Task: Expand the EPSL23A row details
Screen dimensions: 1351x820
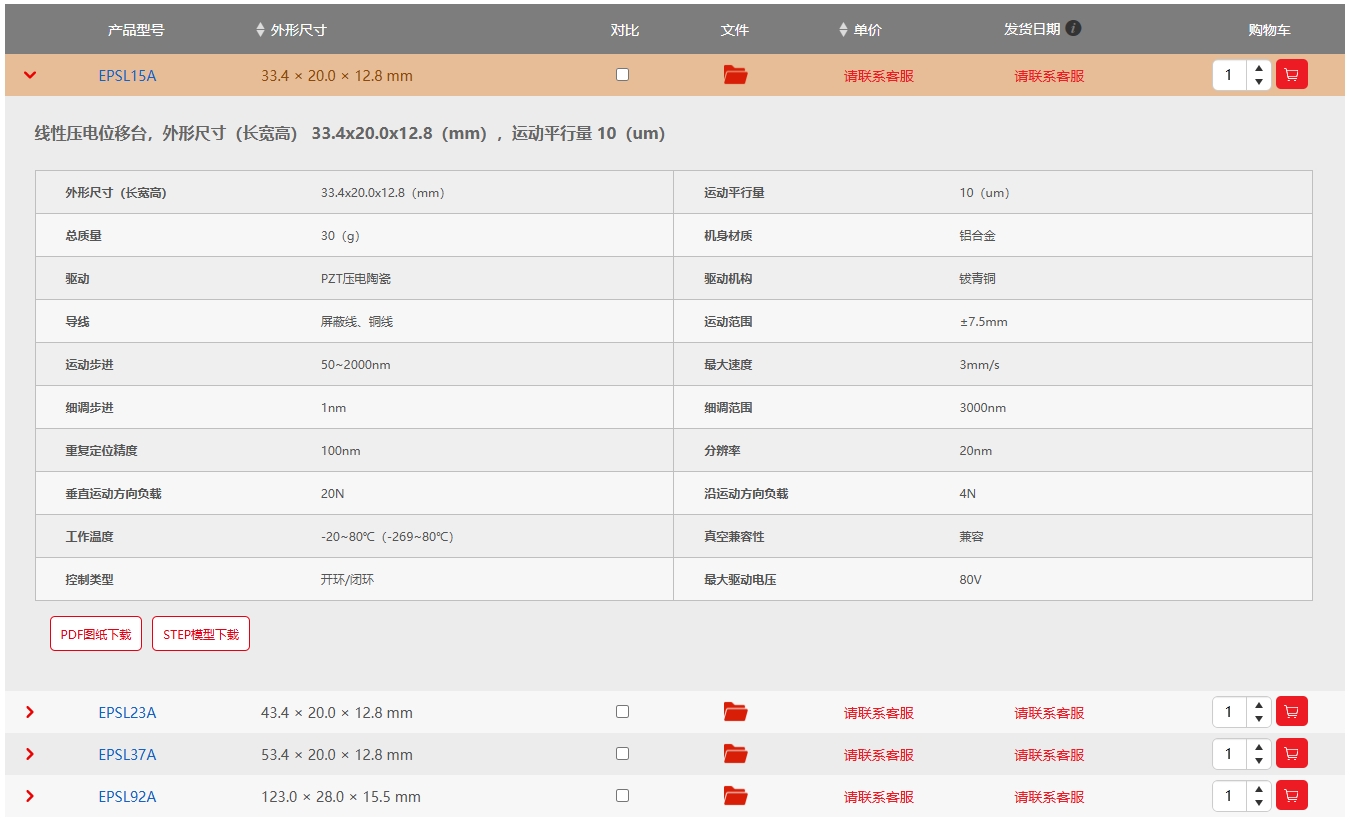Action: [30, 712]
